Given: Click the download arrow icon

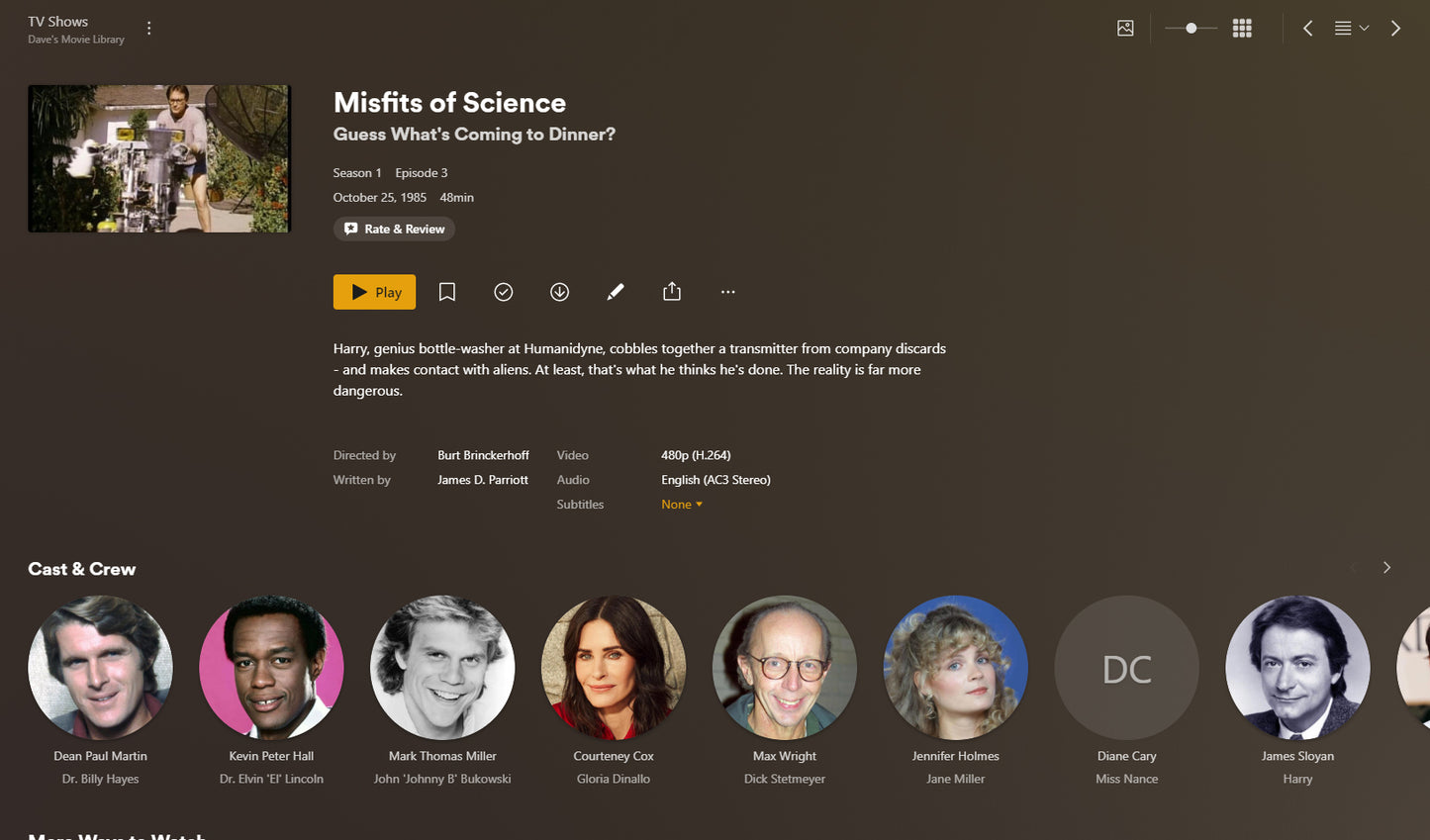Looking at the screenshot, I should 560,292.
